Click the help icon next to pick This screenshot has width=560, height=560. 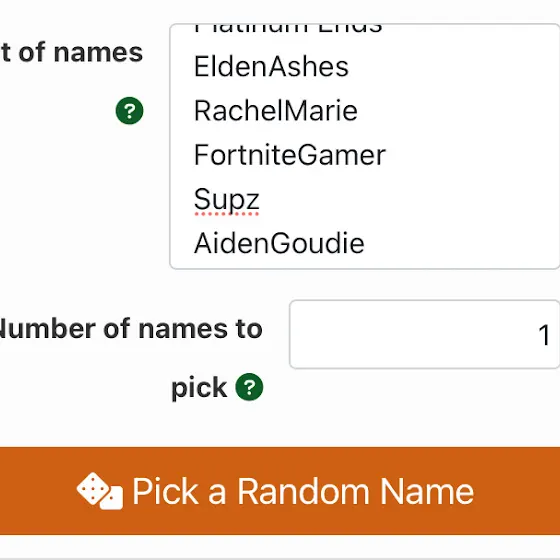[249, 387]
